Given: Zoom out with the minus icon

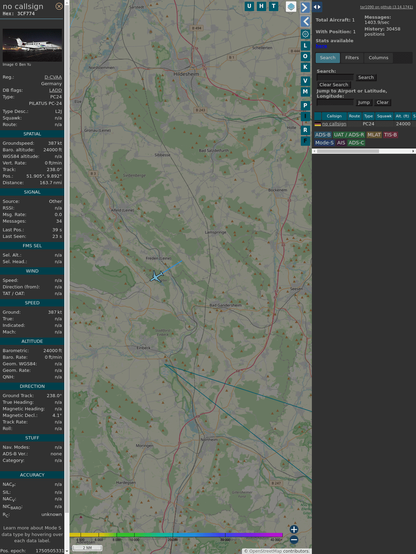Looking at the screenshot, I should [294, 540].
